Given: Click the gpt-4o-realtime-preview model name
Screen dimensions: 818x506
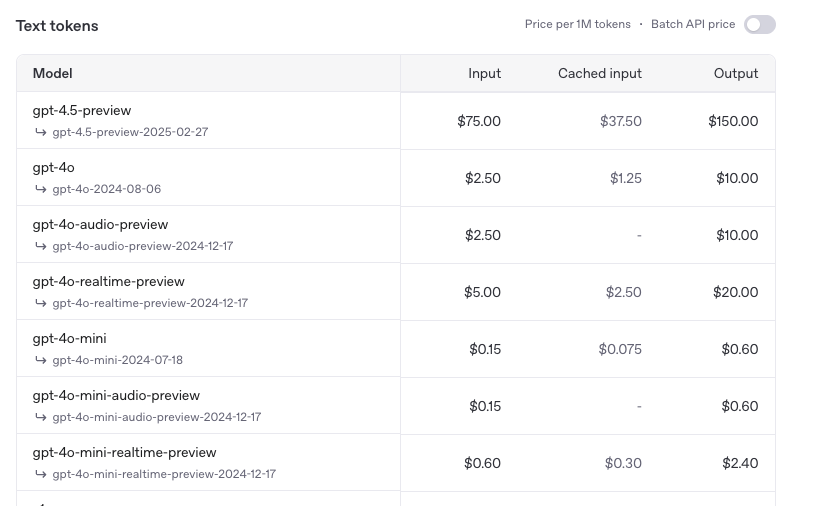Looking at the screenshot, I should 109,282.
